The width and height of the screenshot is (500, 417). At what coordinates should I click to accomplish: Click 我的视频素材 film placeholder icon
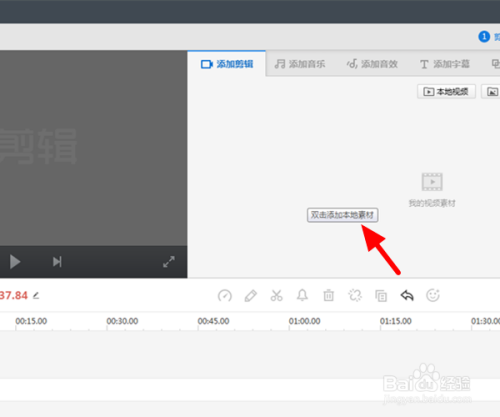pyautogui.click(x=432, y=182)
